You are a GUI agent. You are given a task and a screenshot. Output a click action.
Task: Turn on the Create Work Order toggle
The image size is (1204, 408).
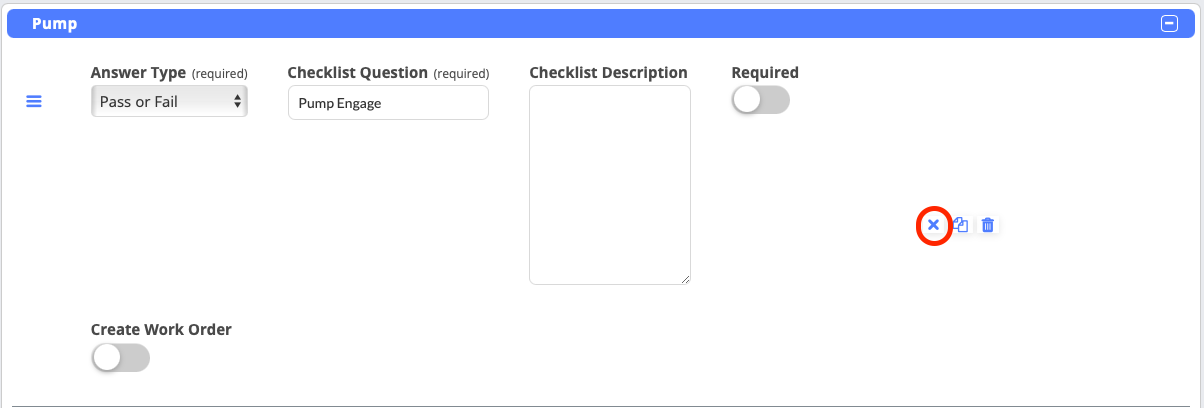[120, 357]
